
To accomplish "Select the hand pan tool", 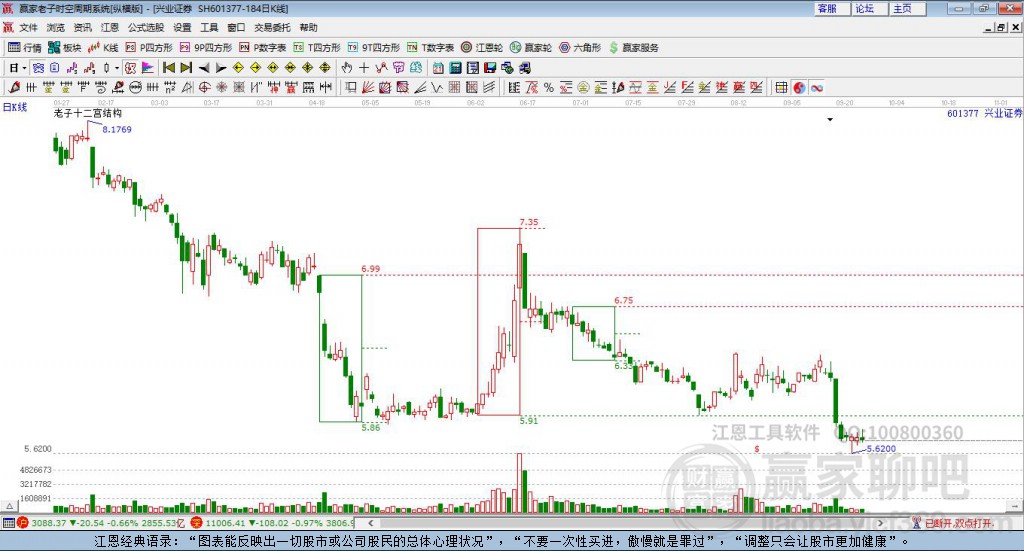I will [347, 68].
